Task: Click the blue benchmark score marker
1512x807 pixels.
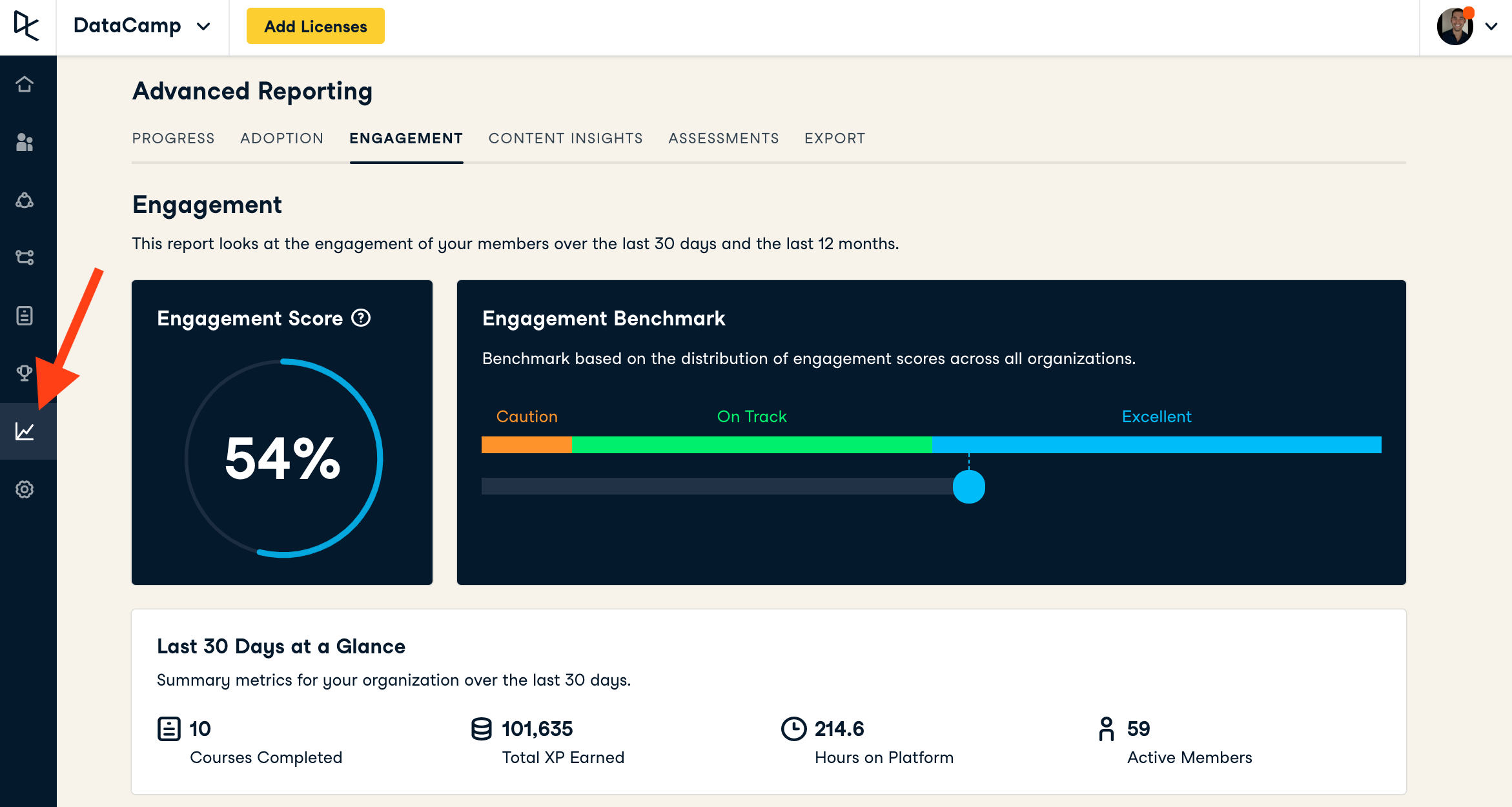Action: tap(968, 487)
